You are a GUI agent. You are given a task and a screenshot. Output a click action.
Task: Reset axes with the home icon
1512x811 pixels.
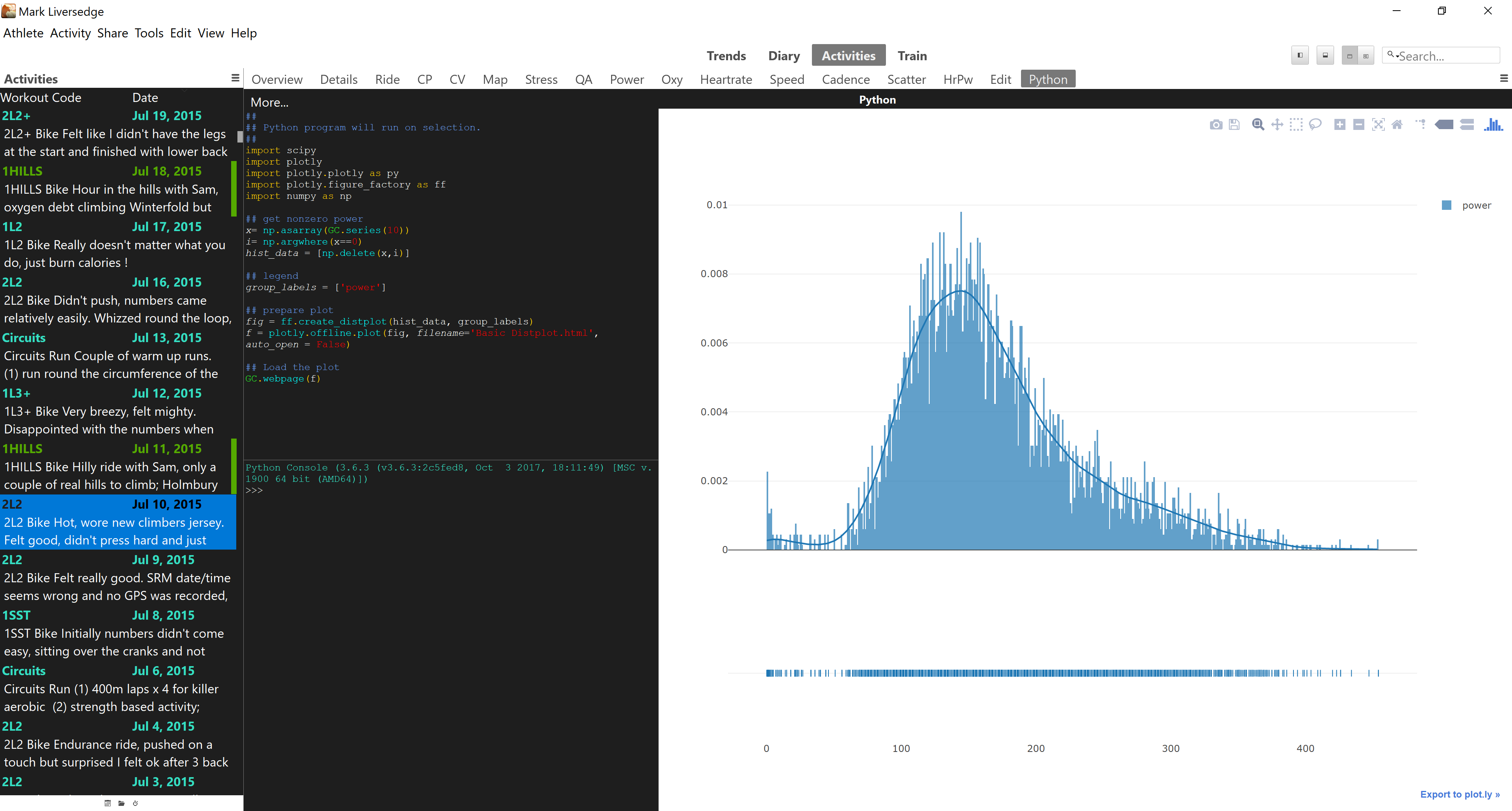tap(1397, 124)
